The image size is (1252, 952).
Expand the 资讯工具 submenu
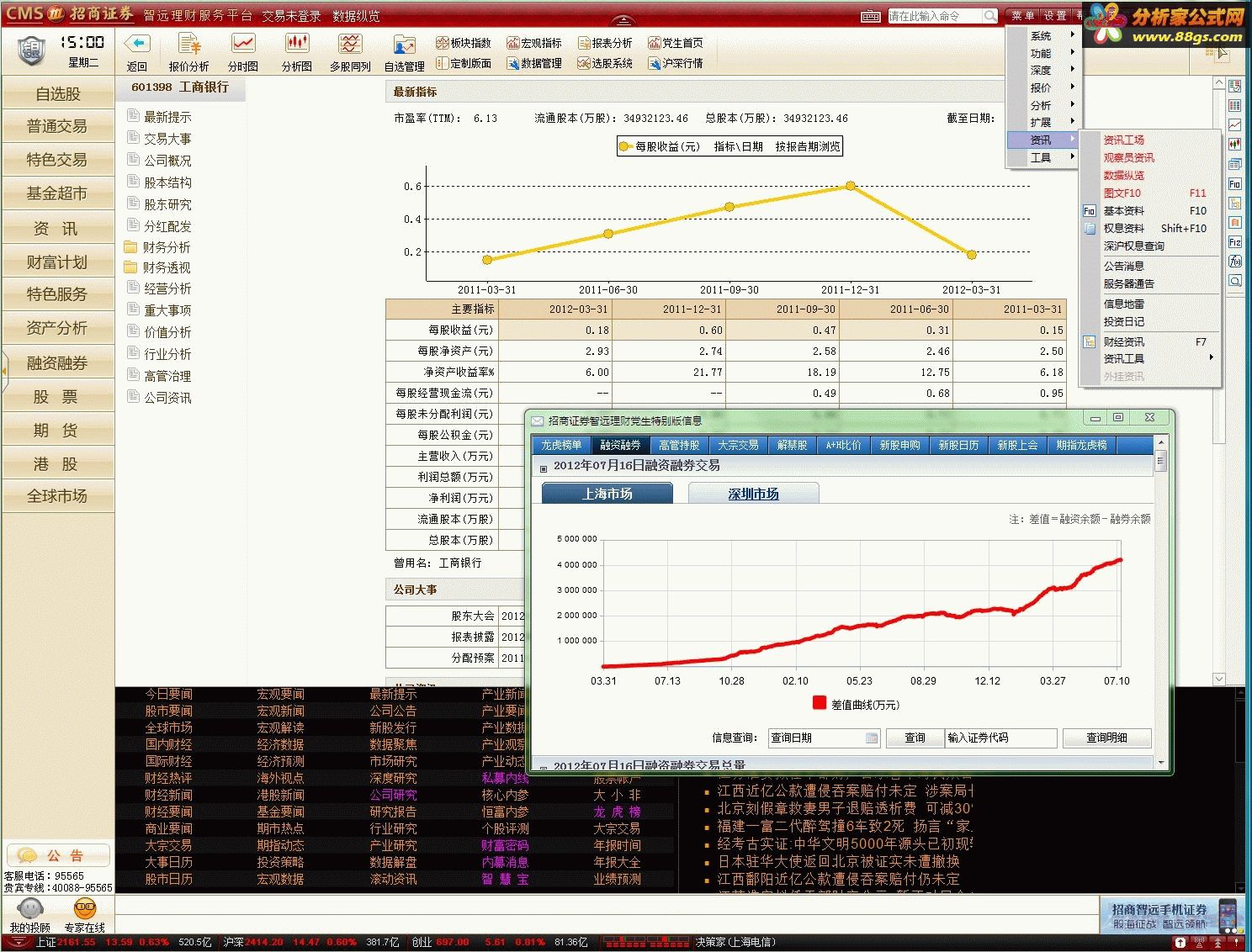pyautogui.click(x=1150, y=358)
